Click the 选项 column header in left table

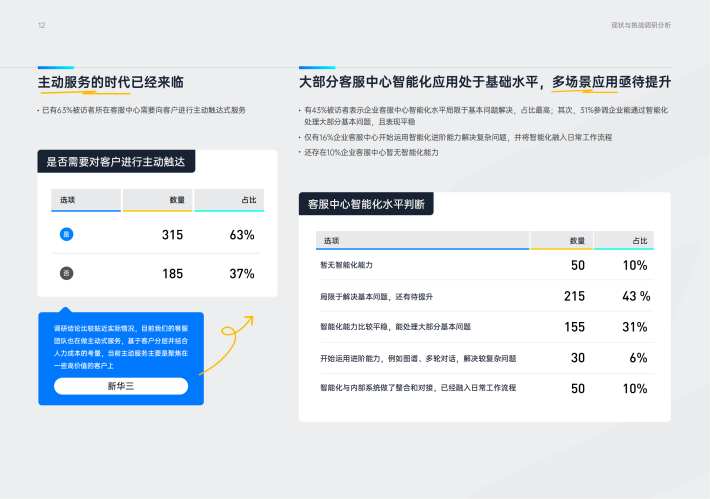click(67, 201)
